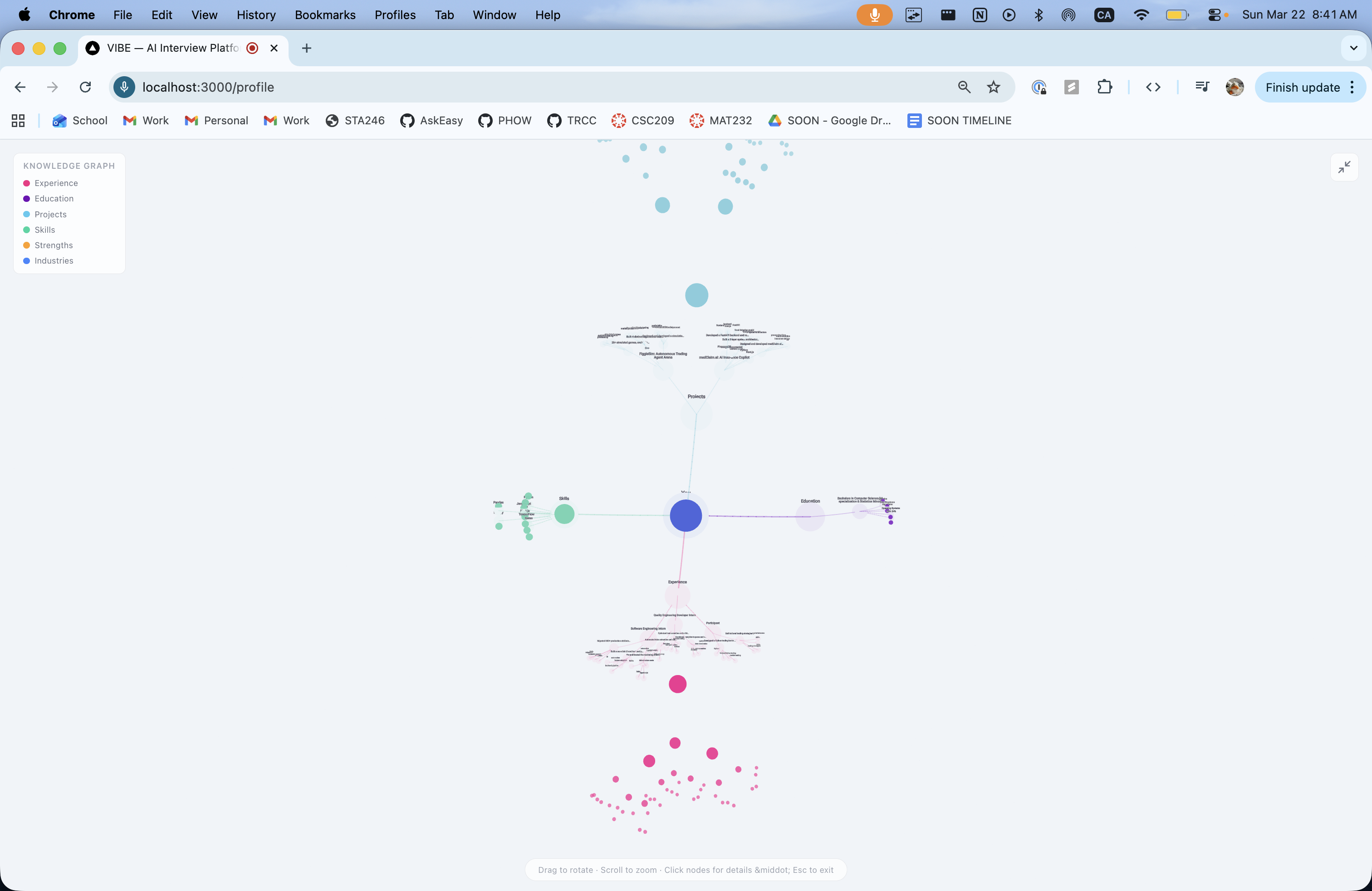Open the macOS Control Center
Viewport: 1372px width, 891px height.
1215,15
